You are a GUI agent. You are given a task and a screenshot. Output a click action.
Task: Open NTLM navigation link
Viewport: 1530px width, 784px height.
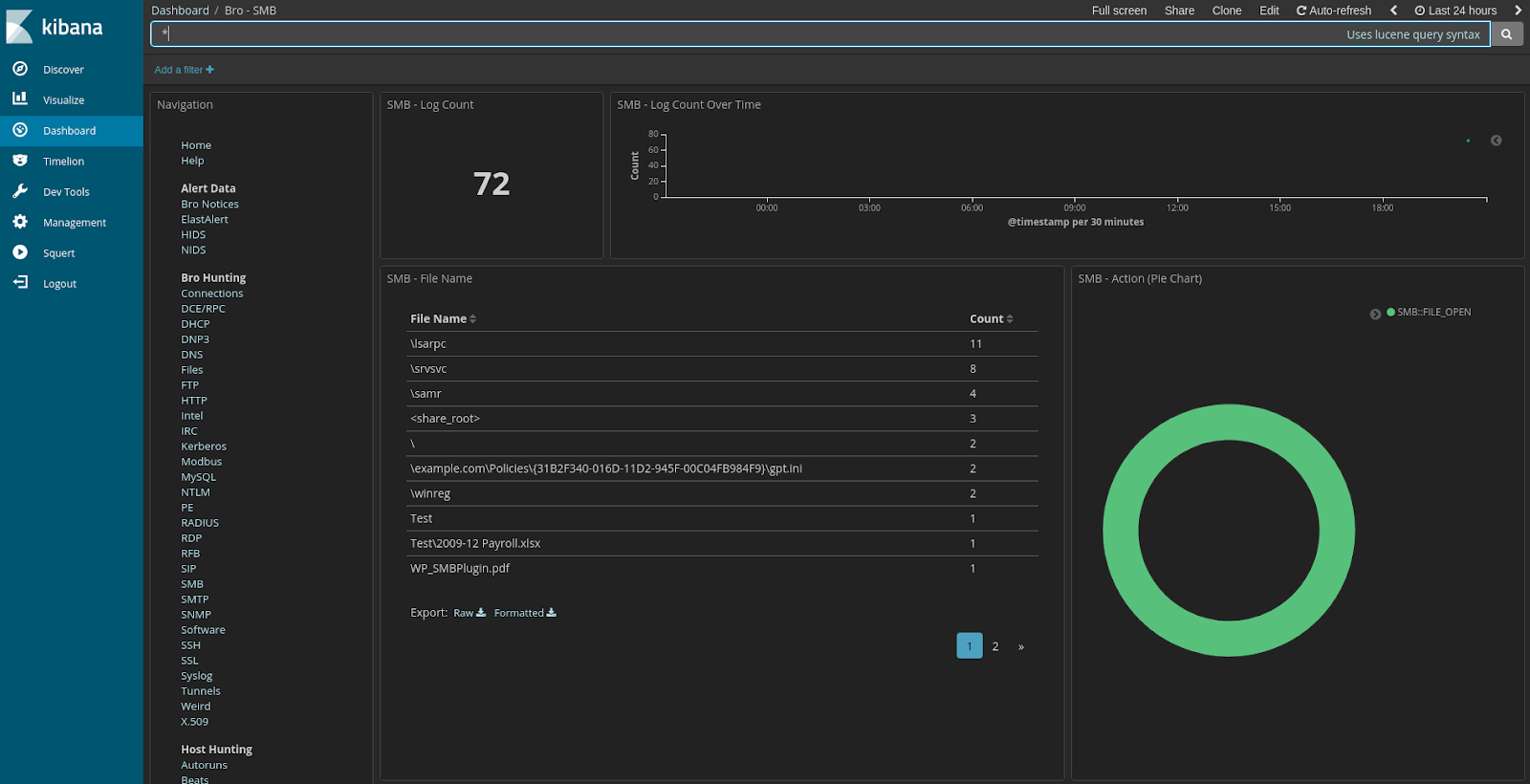click(195, 492)
